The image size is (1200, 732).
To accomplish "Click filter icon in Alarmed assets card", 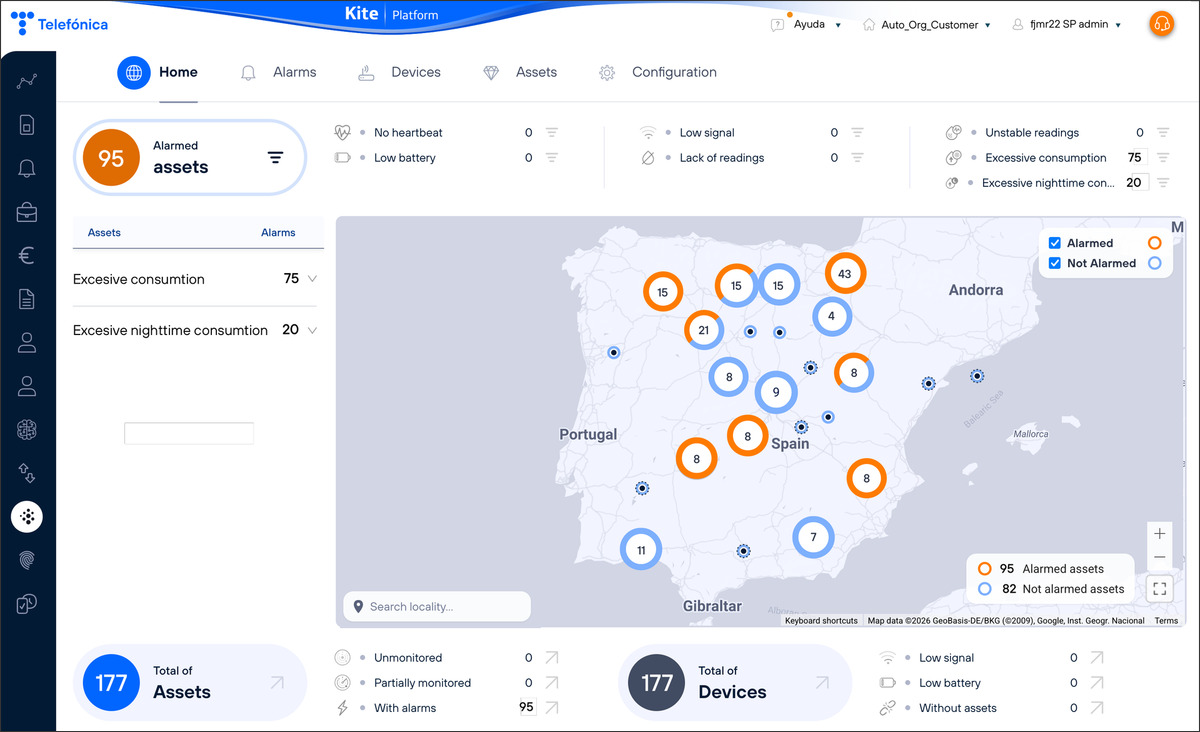I will [275, 157].
